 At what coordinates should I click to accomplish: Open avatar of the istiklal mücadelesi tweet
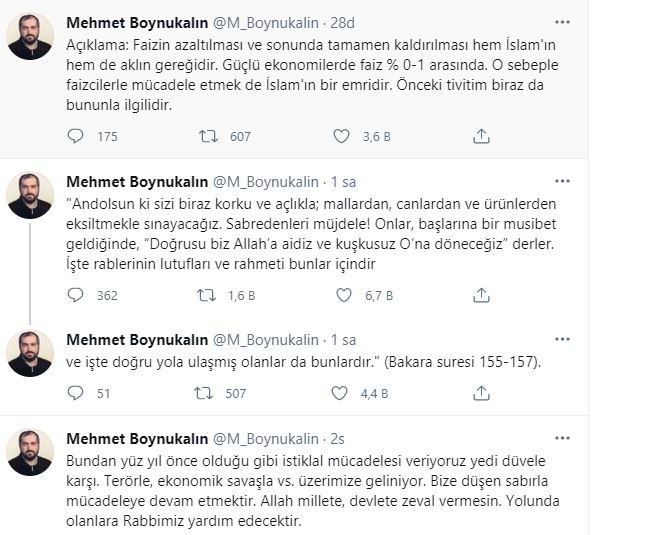coord(30,452)
